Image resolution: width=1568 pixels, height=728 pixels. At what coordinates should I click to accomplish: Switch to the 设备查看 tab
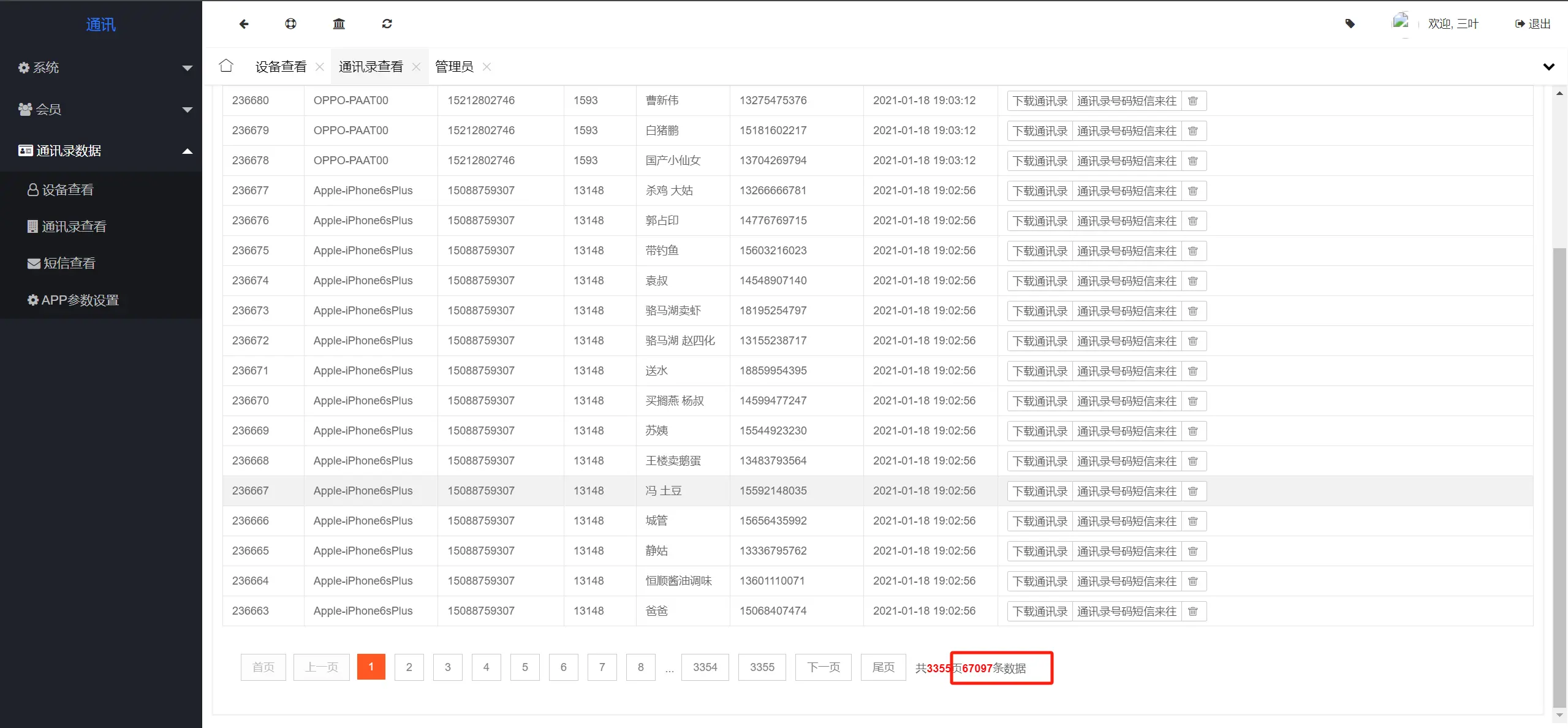[x=281, y=67]
